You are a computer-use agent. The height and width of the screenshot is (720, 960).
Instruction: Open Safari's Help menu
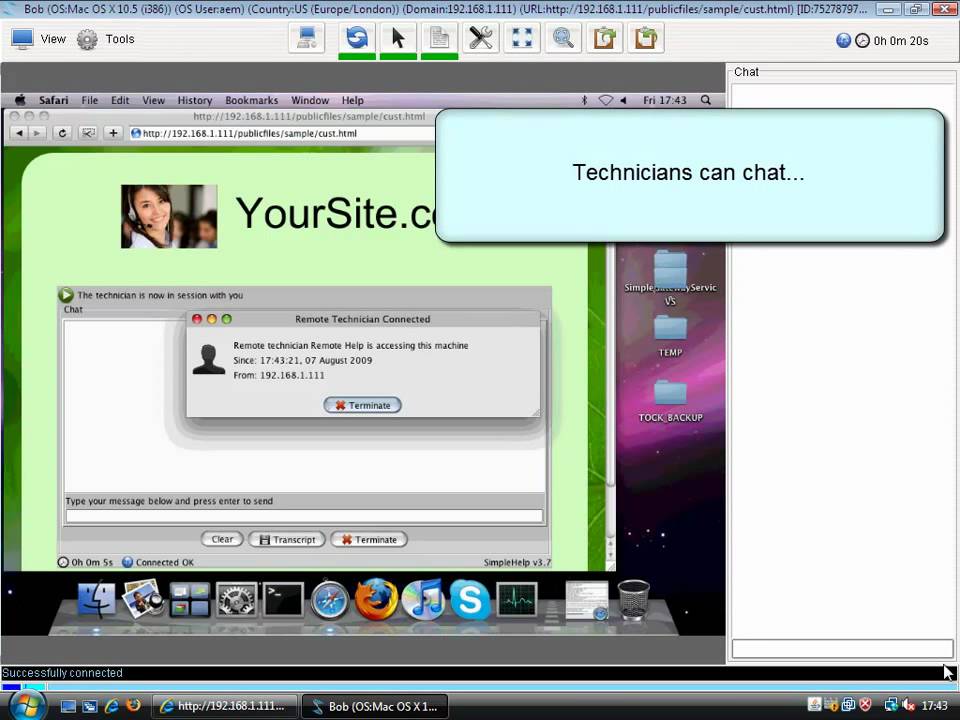tap(353, 100)
